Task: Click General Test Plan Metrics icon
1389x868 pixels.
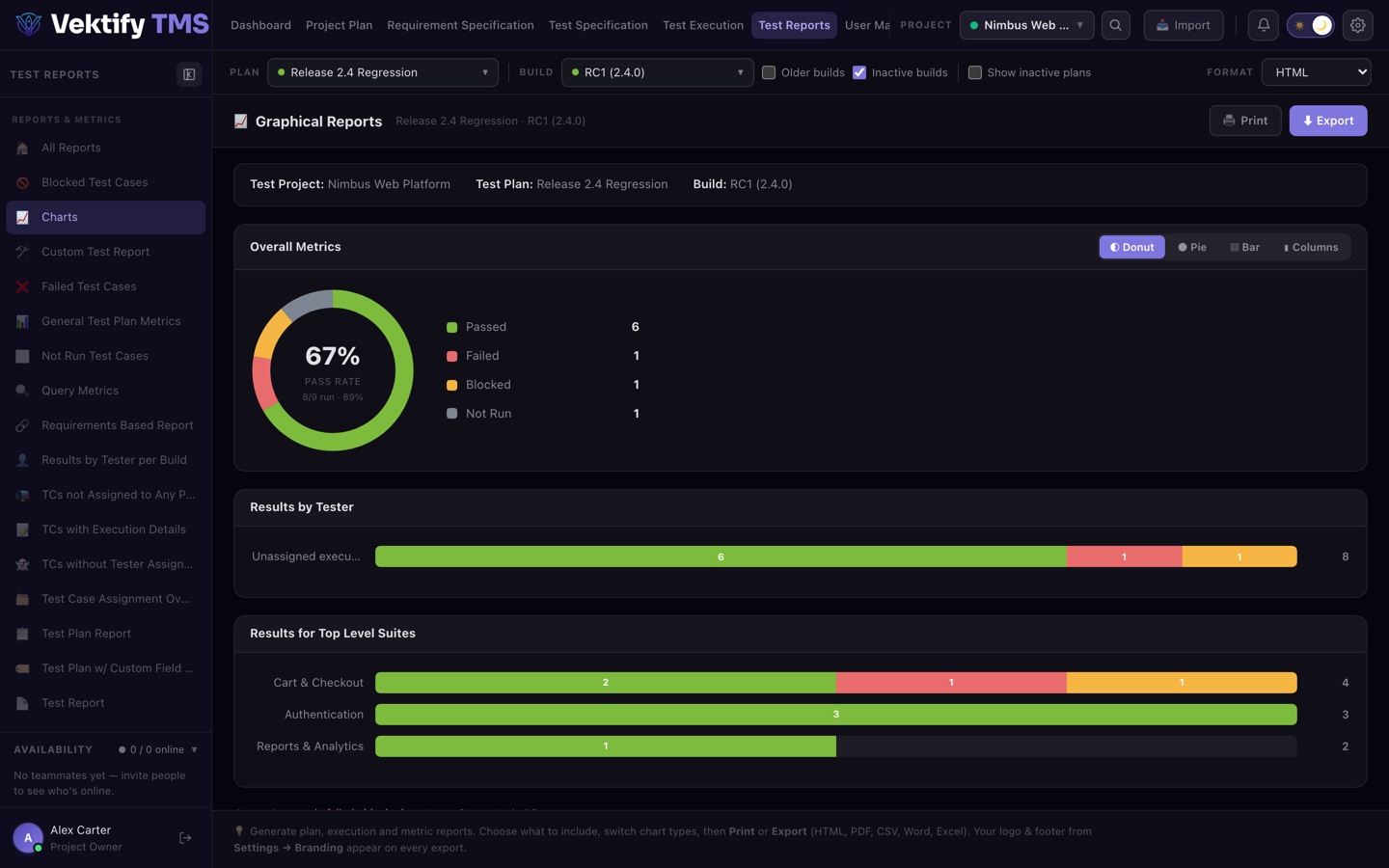Action: (22, 321)
